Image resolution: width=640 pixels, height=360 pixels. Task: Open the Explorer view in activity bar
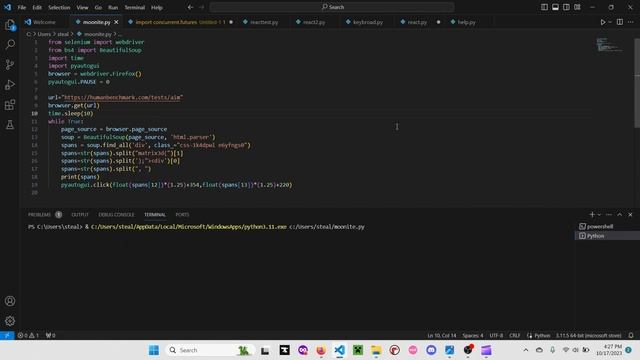coord(10,25)
